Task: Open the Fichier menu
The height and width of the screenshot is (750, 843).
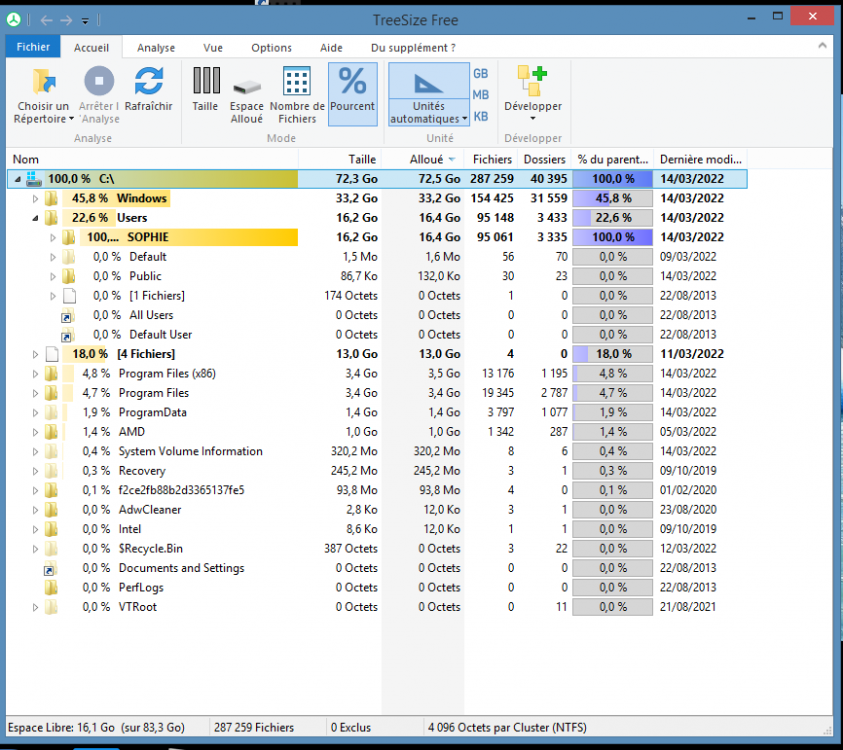Action: (x=33, y=47)
